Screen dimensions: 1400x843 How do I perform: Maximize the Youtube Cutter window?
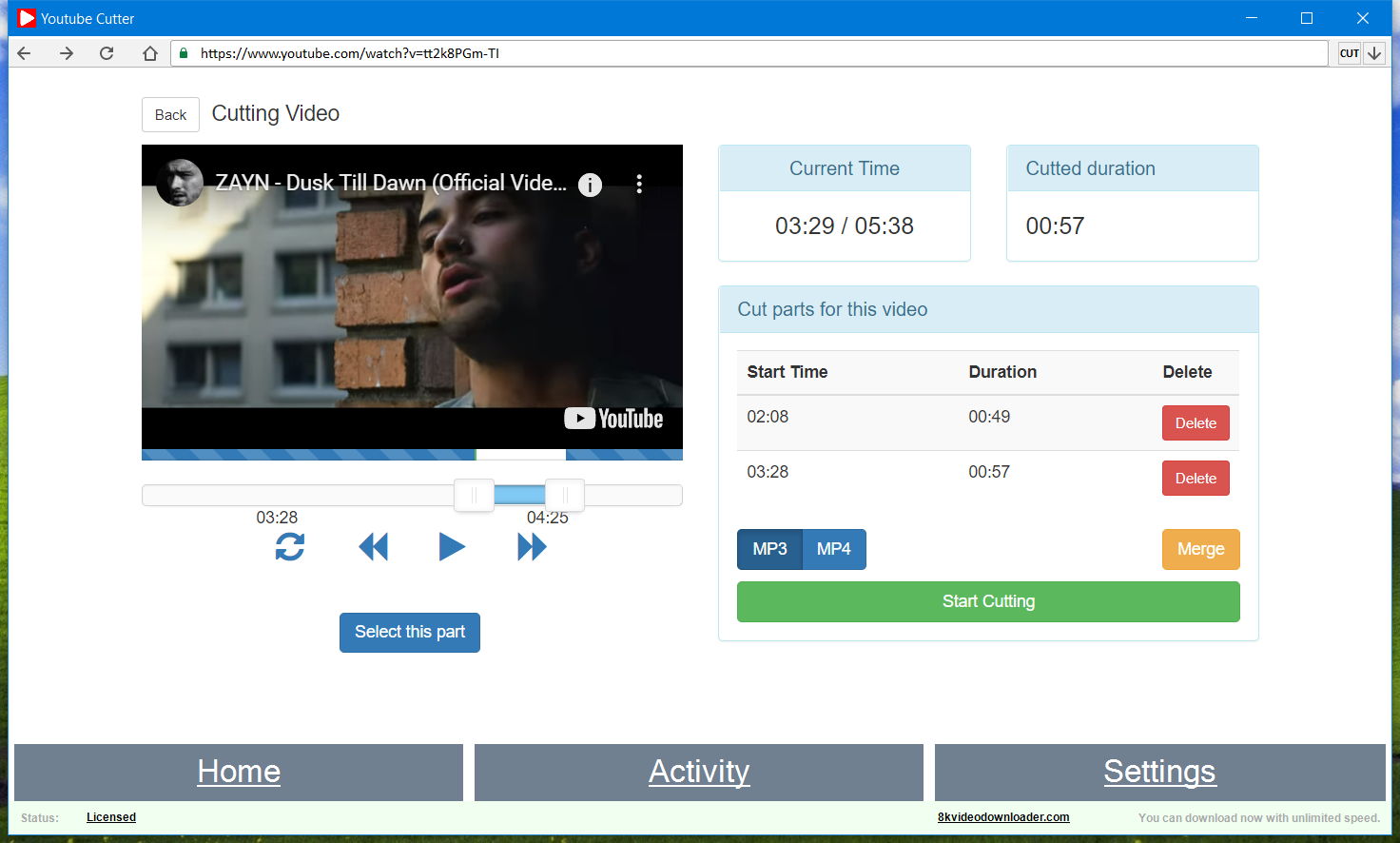(1307, 18)
